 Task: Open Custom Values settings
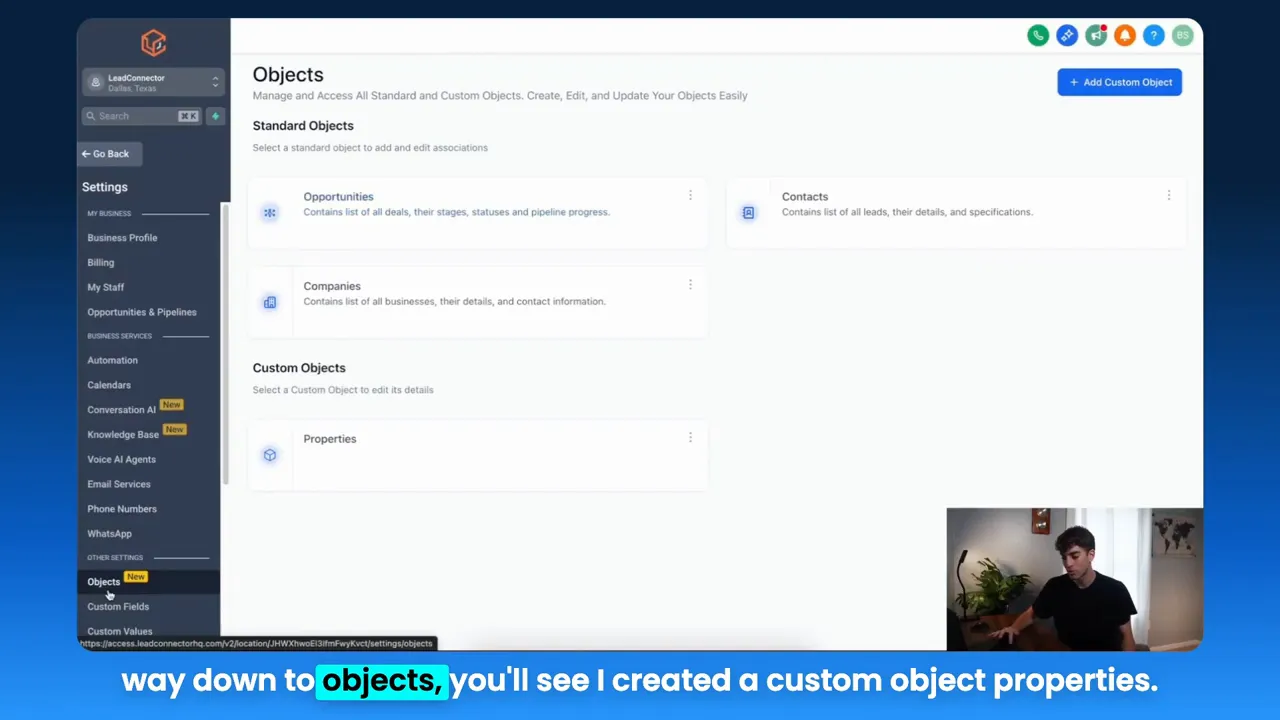pyautogui.click(x=120, y=631)
